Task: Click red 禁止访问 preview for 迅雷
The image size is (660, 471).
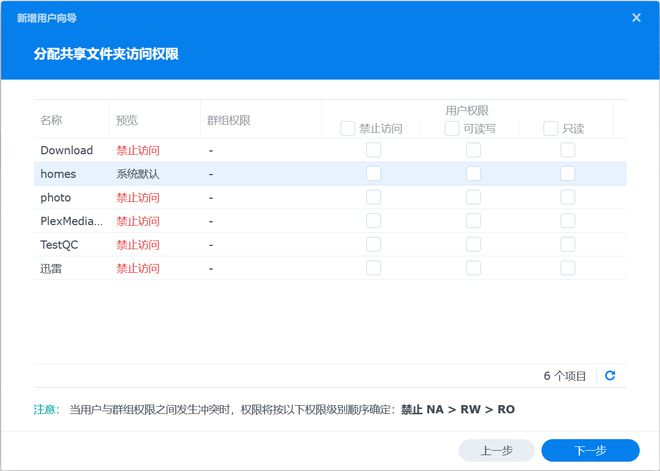Action: tap(138, 268)
